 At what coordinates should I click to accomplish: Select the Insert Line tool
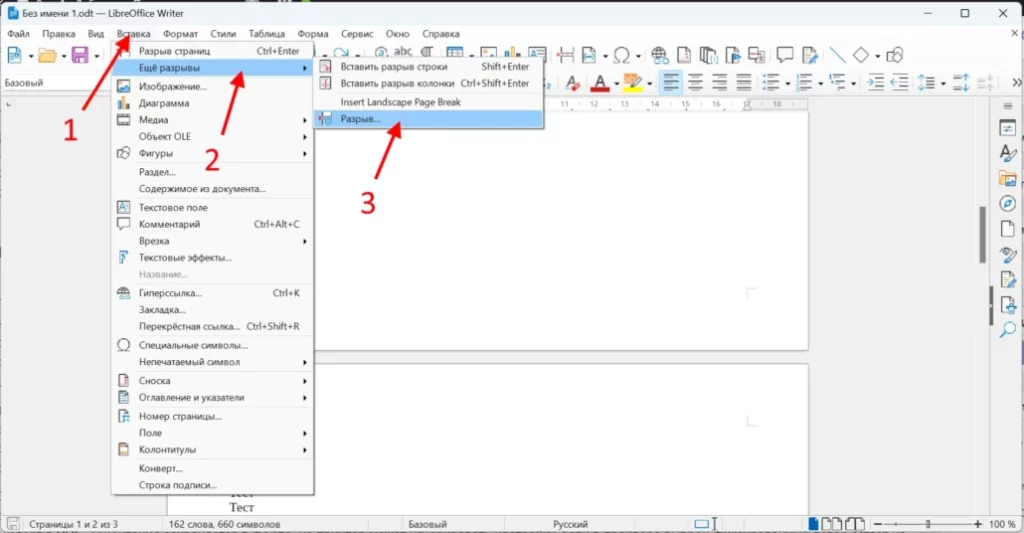pos(837,56)
